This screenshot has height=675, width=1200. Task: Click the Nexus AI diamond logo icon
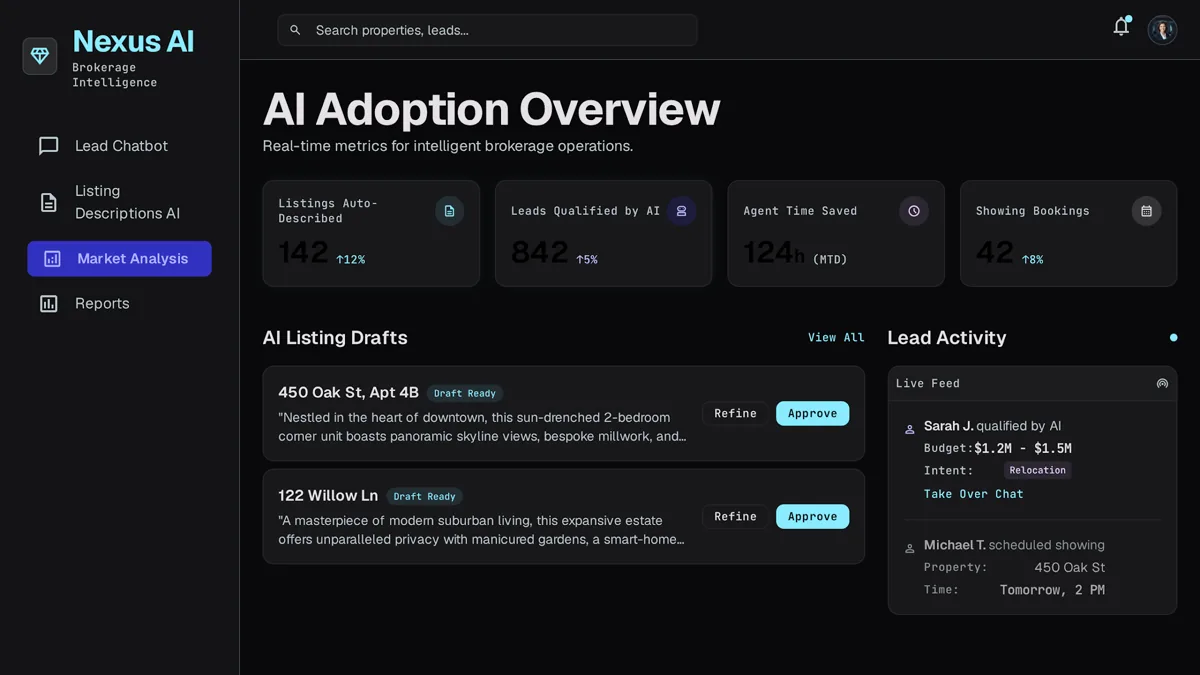pos(40,56)
